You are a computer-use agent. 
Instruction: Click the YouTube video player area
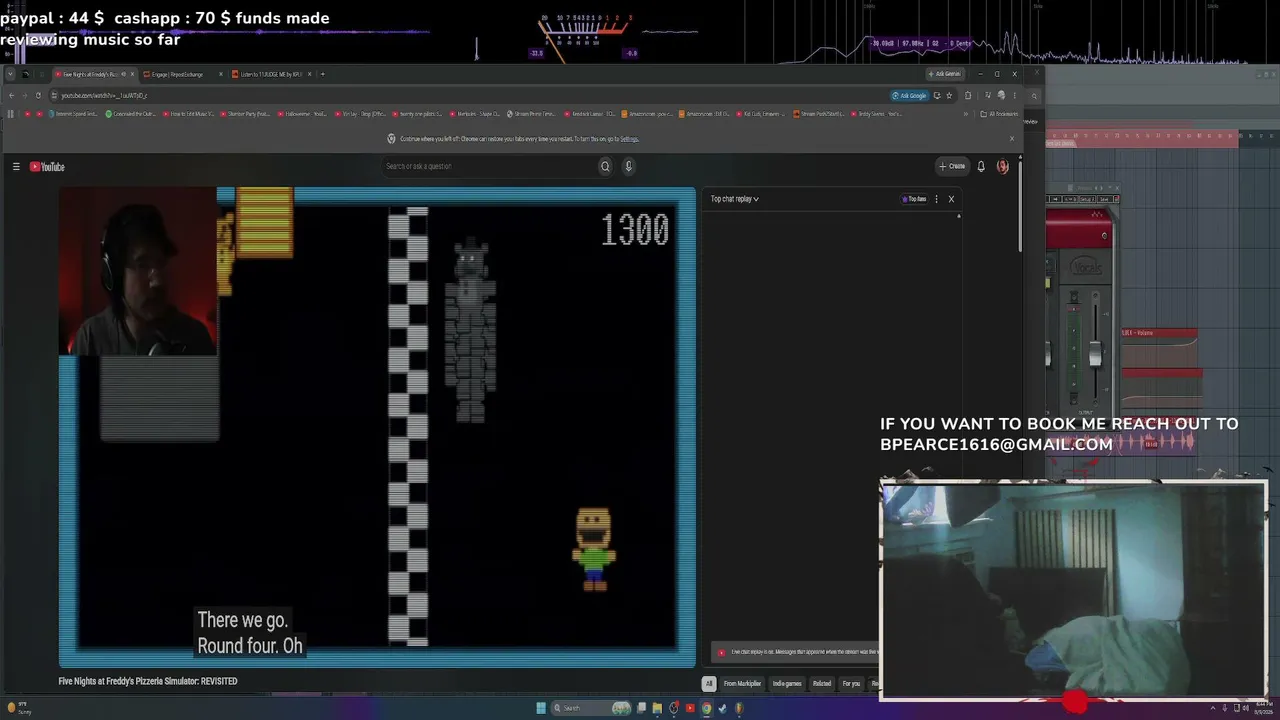click(377, 427)
